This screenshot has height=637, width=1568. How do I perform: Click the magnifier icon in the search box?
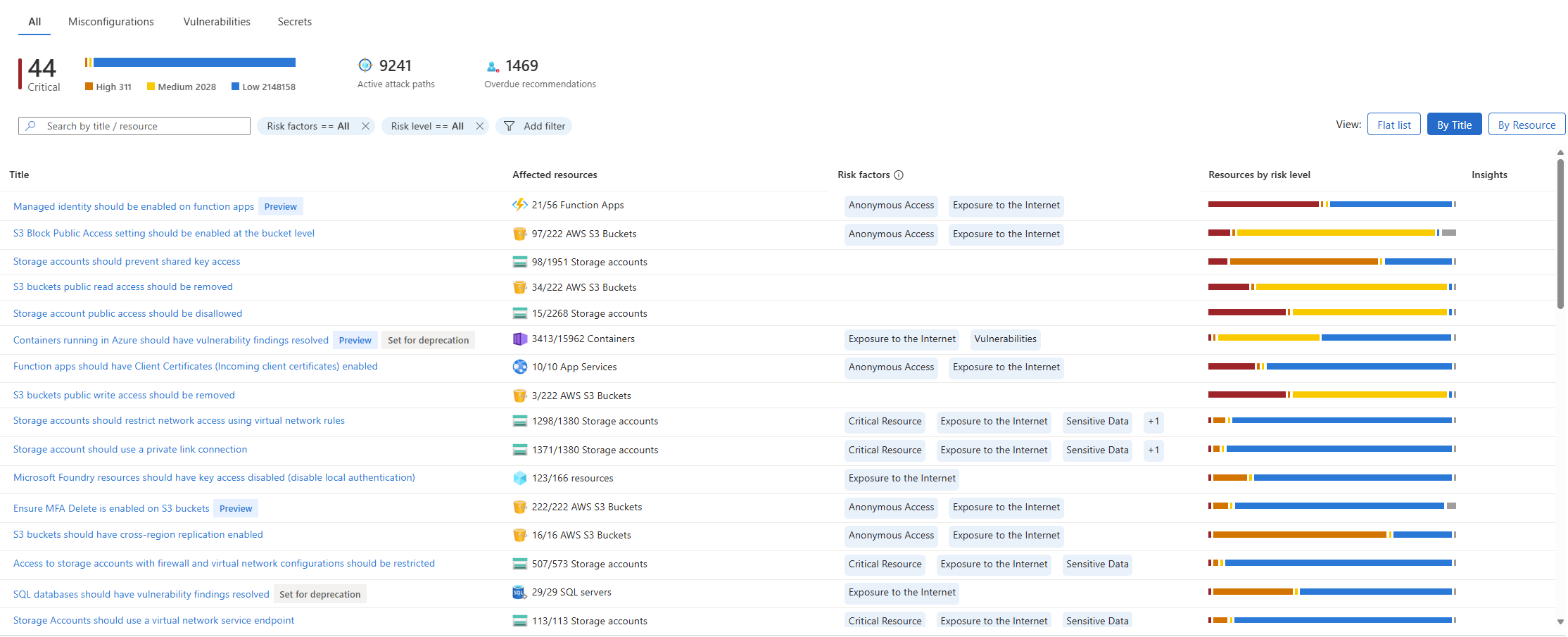30,126
